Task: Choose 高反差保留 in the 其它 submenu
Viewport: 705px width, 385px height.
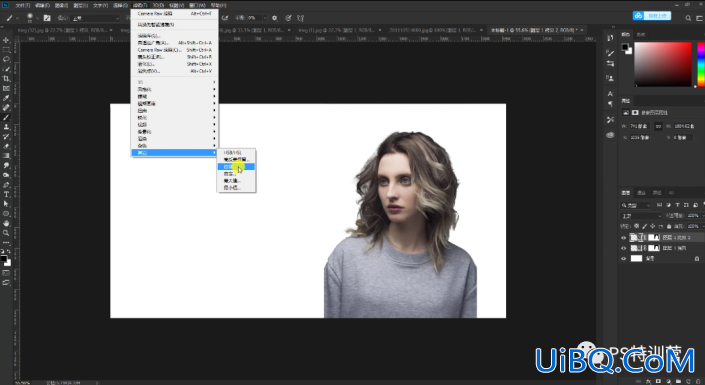Action: [x=236, y=160]
